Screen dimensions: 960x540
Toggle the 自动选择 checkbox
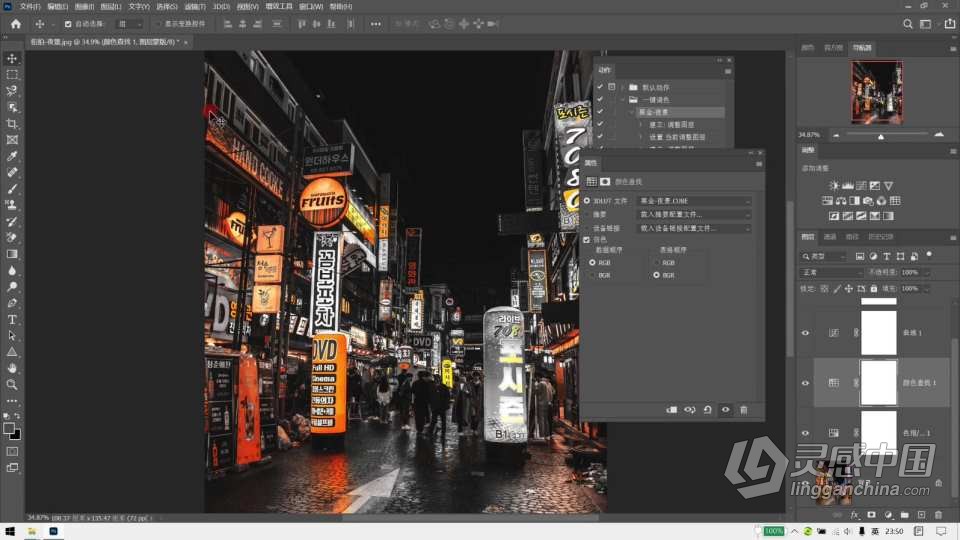(68, 24)
